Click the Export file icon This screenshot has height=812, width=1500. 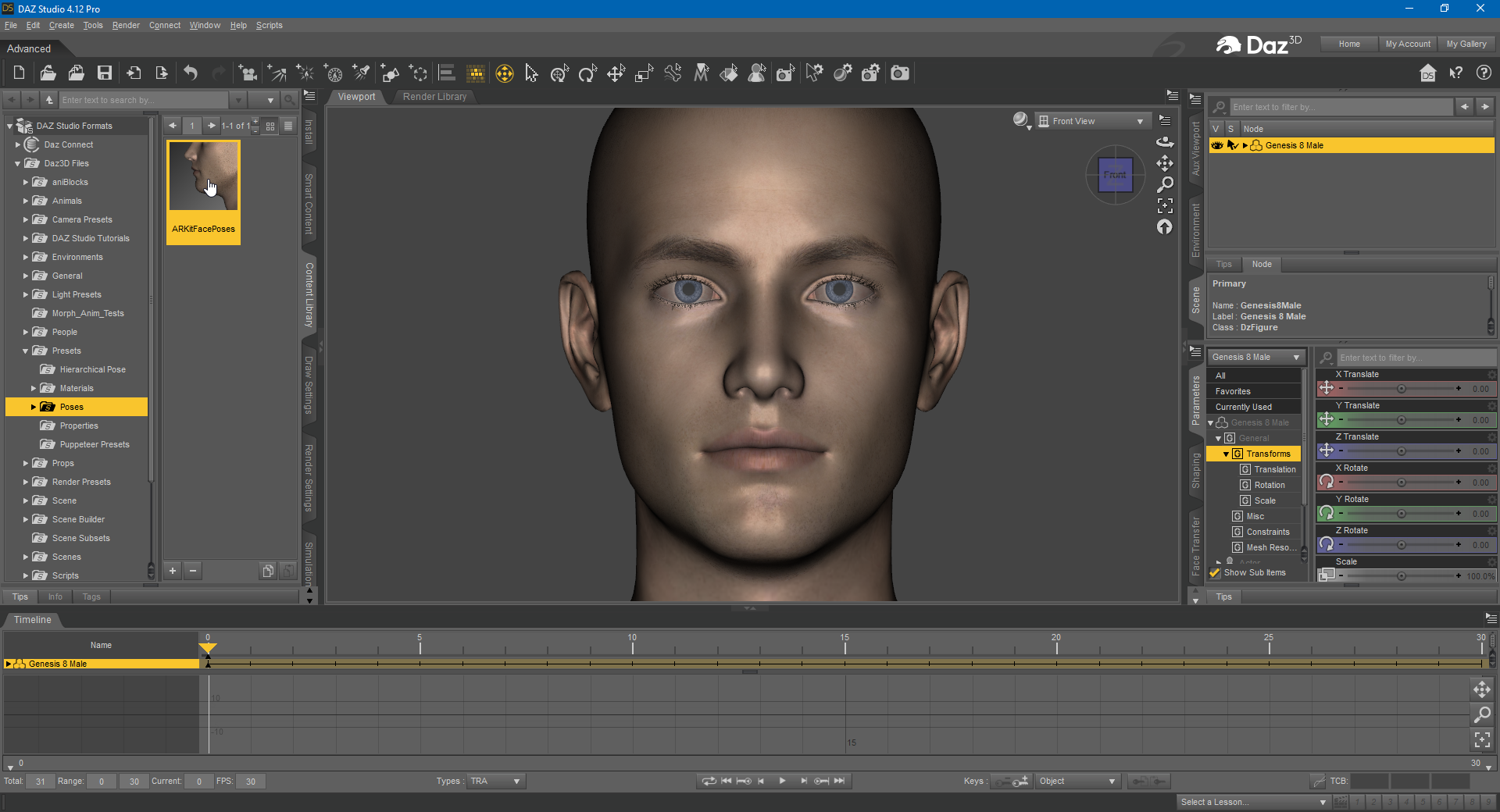162,73
